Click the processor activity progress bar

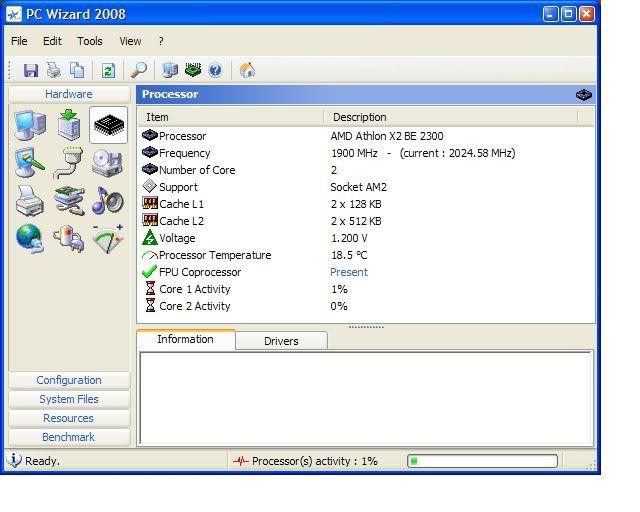(x=482, y=461)
